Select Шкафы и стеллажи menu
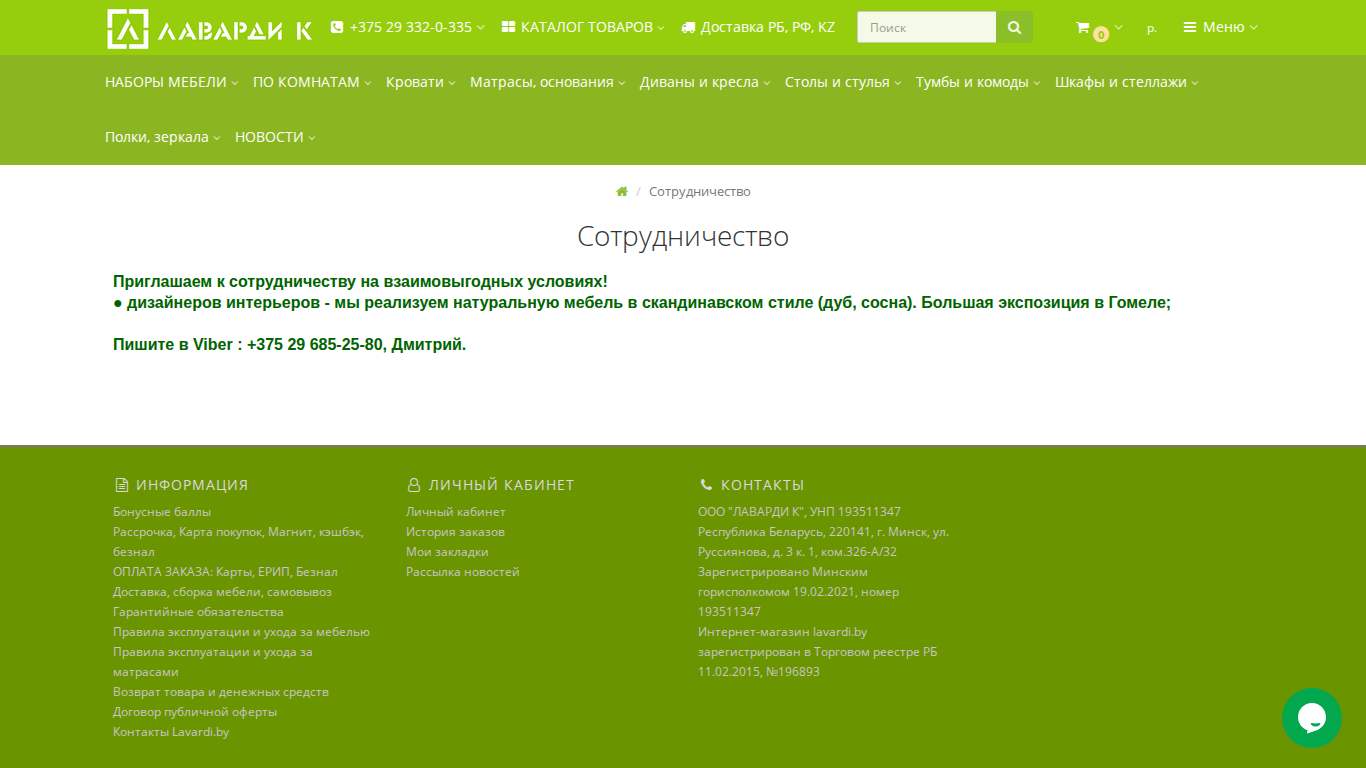The image size is (1366, 768). [1127, 82]
